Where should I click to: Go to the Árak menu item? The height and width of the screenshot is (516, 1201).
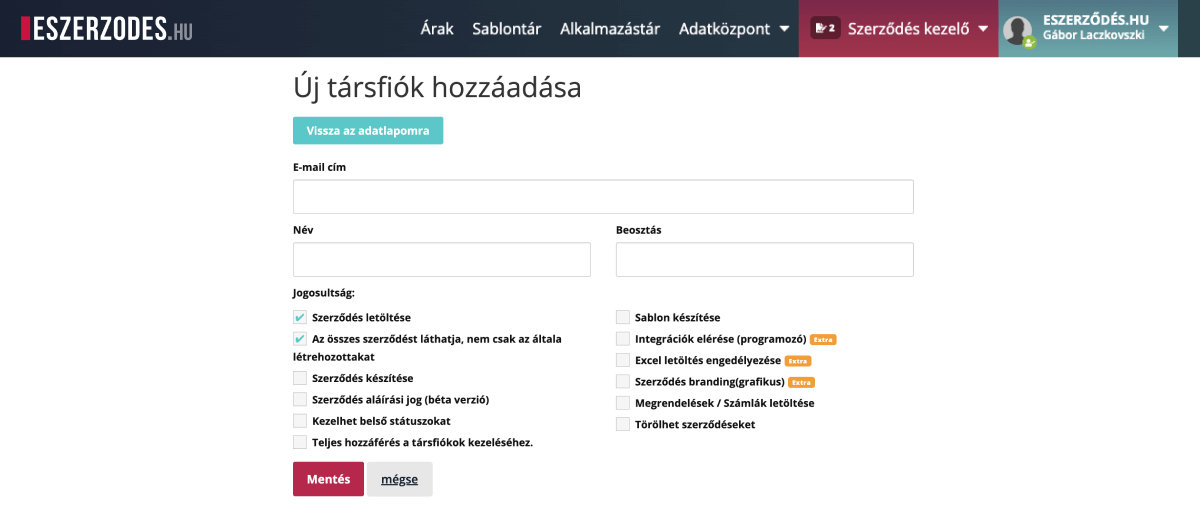point(437,29)
